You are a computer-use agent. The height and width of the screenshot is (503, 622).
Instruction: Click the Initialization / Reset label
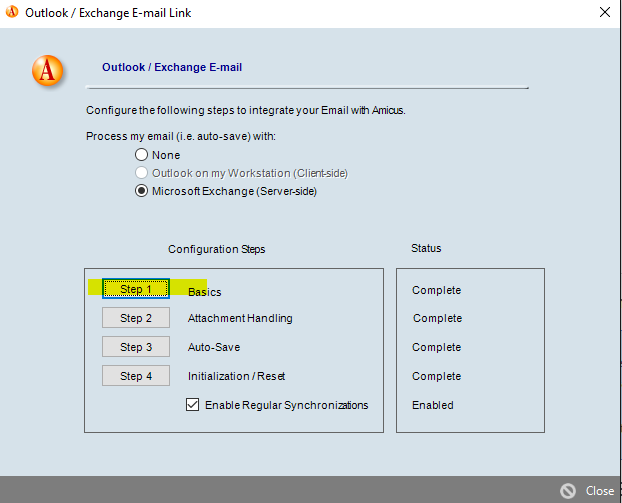[236, 376]
